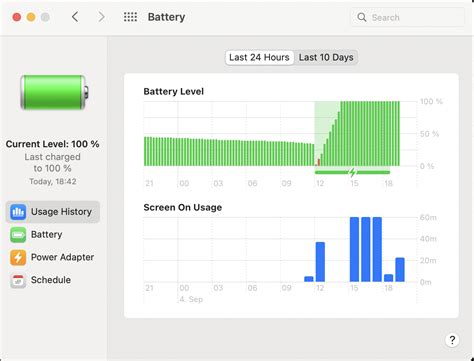
Task: Click the red low battery bar
Action: tap(318, 162)
